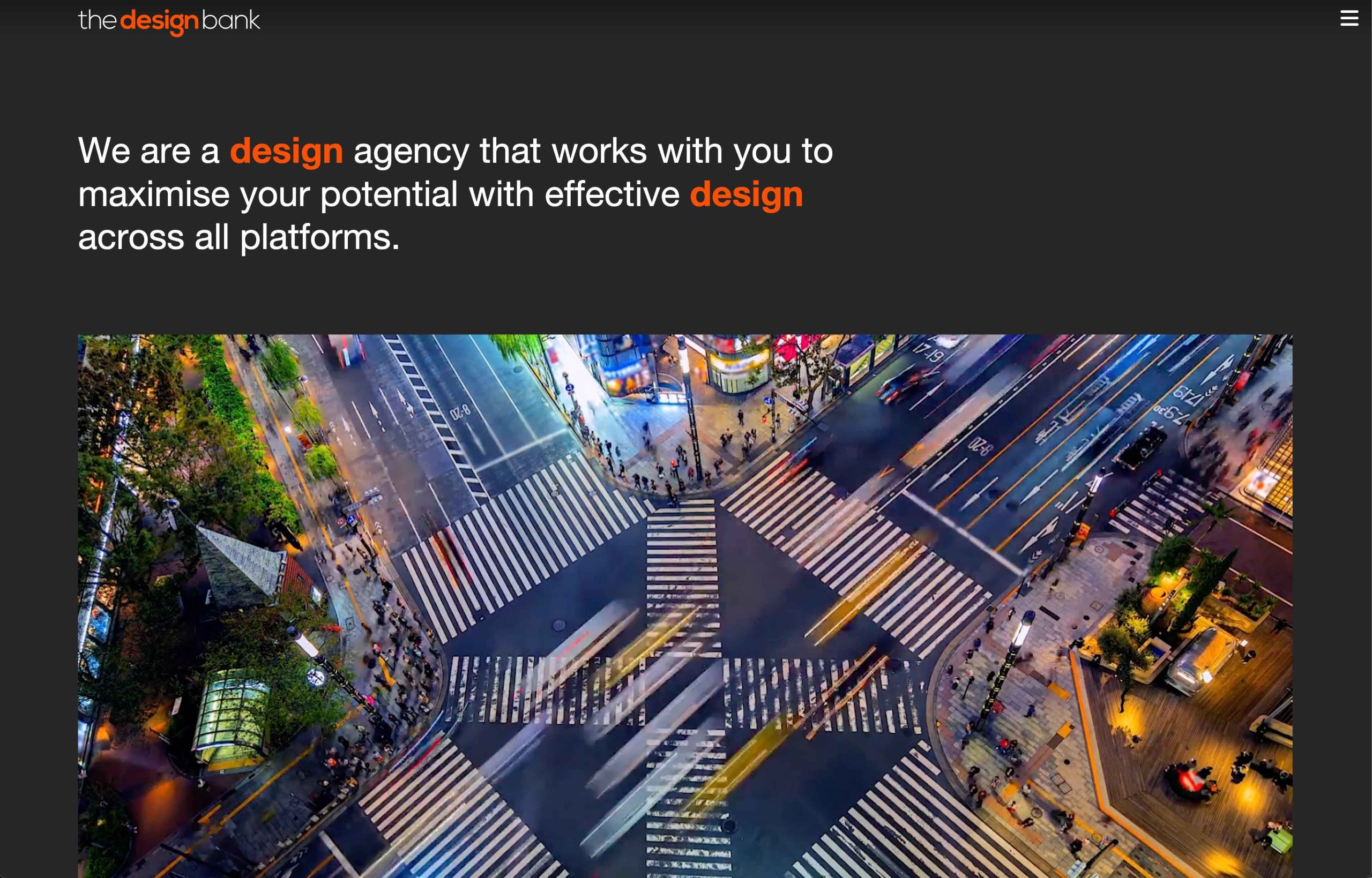Click orange "design" after the word "effective"
Viewport: 1372px width, 878px height.
coord(747,194)
